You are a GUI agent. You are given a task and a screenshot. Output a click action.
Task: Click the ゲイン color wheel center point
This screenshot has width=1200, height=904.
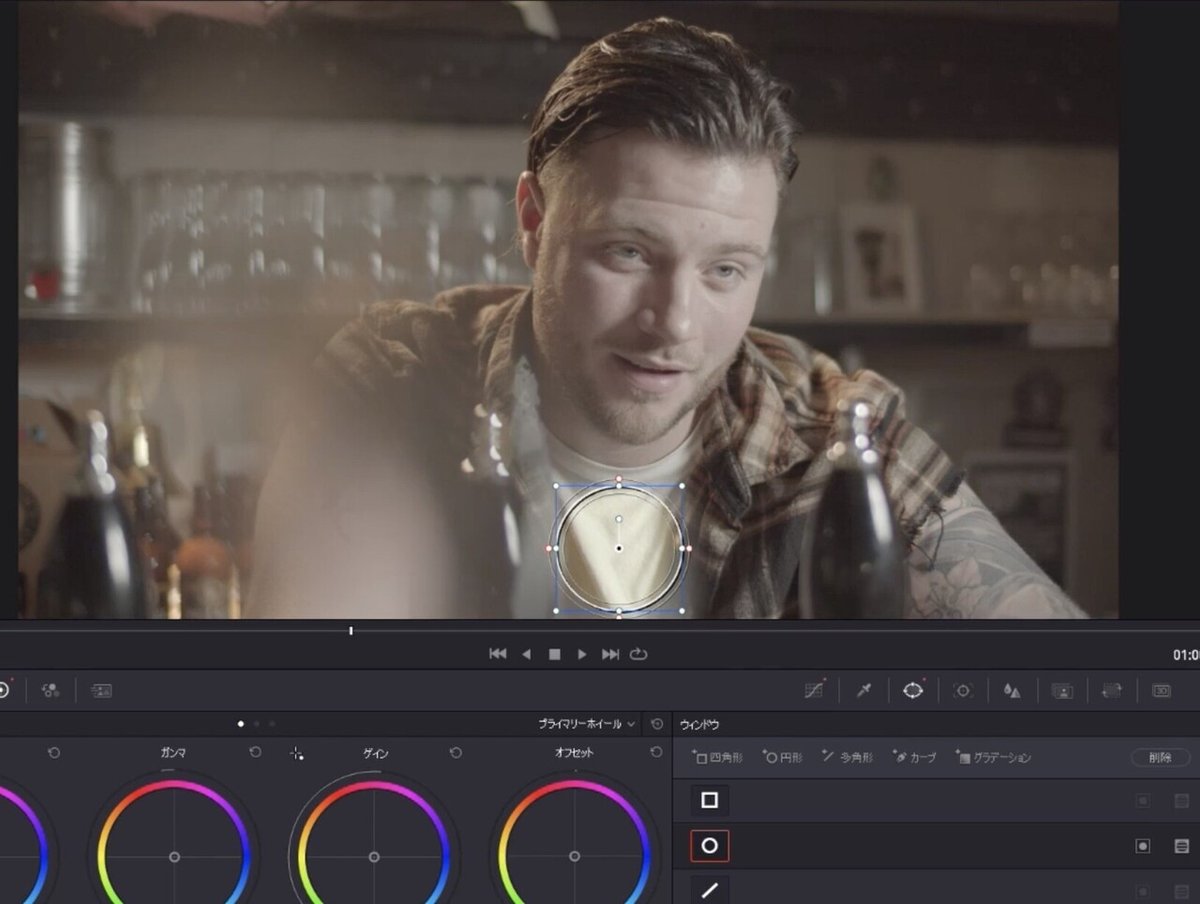point(374,857)
